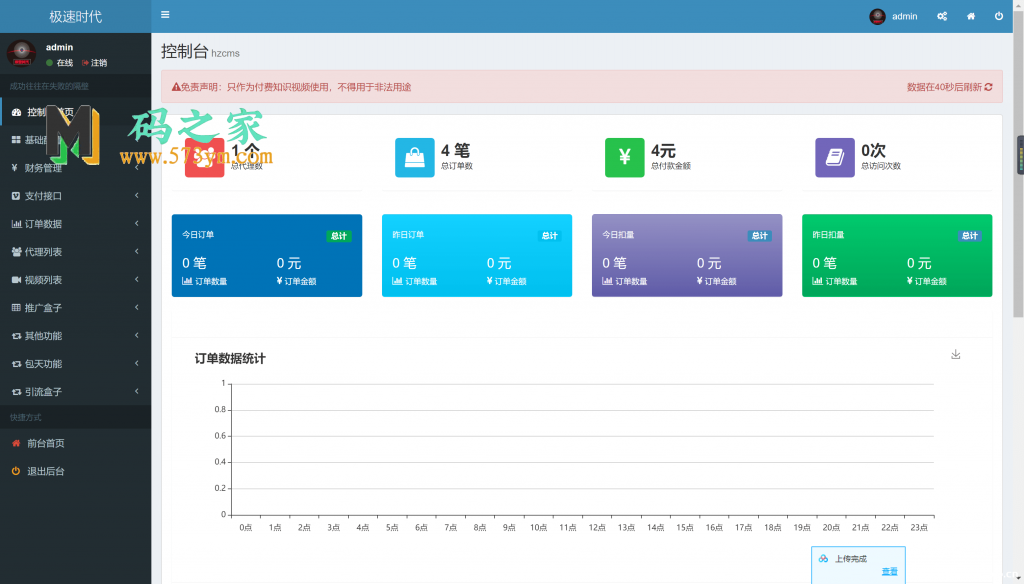Click the 总计 badge on 今日扣量 card

[x=760, y=236]
